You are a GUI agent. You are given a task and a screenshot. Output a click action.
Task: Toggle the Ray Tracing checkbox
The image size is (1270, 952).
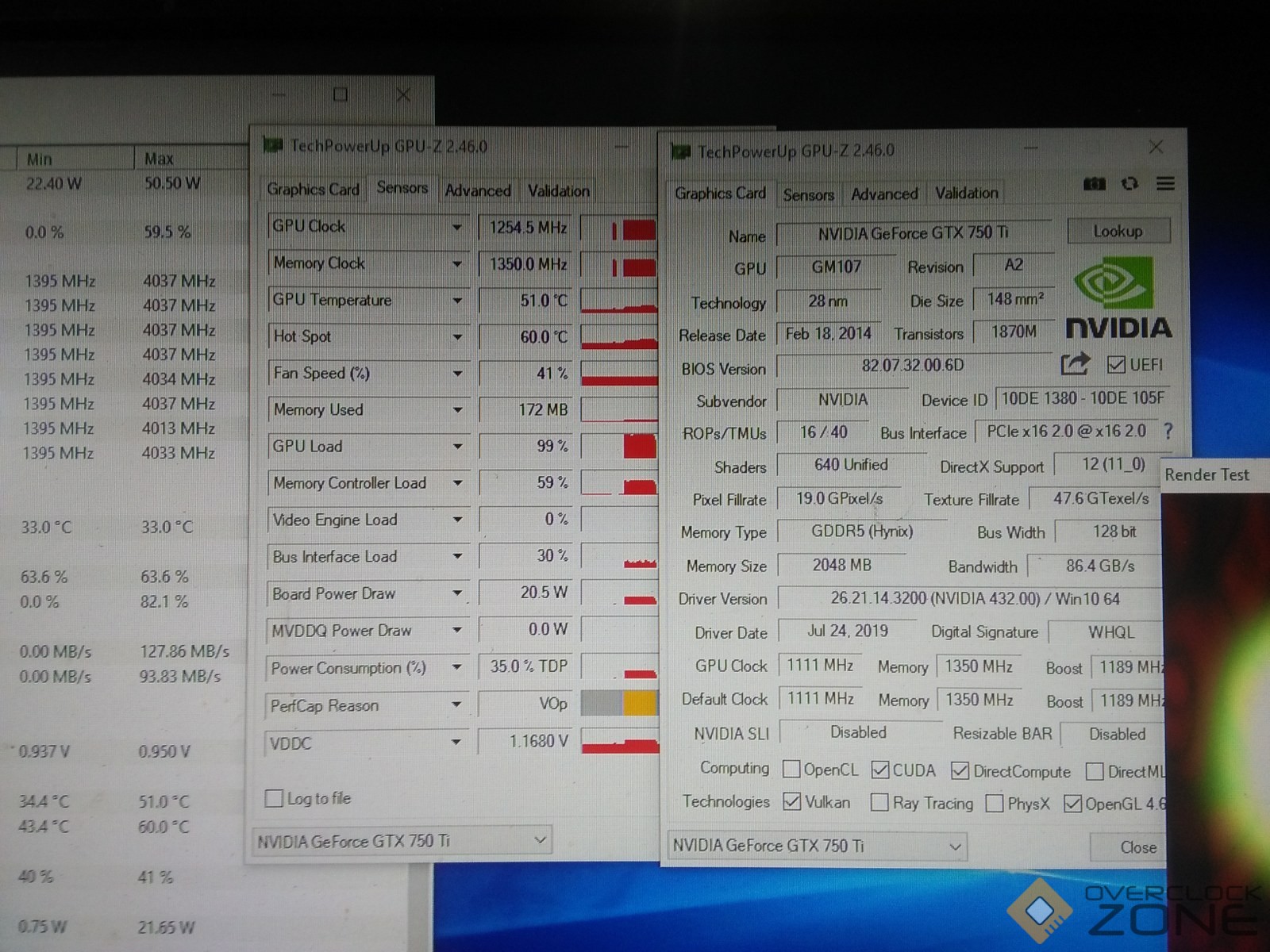point(879,803)
